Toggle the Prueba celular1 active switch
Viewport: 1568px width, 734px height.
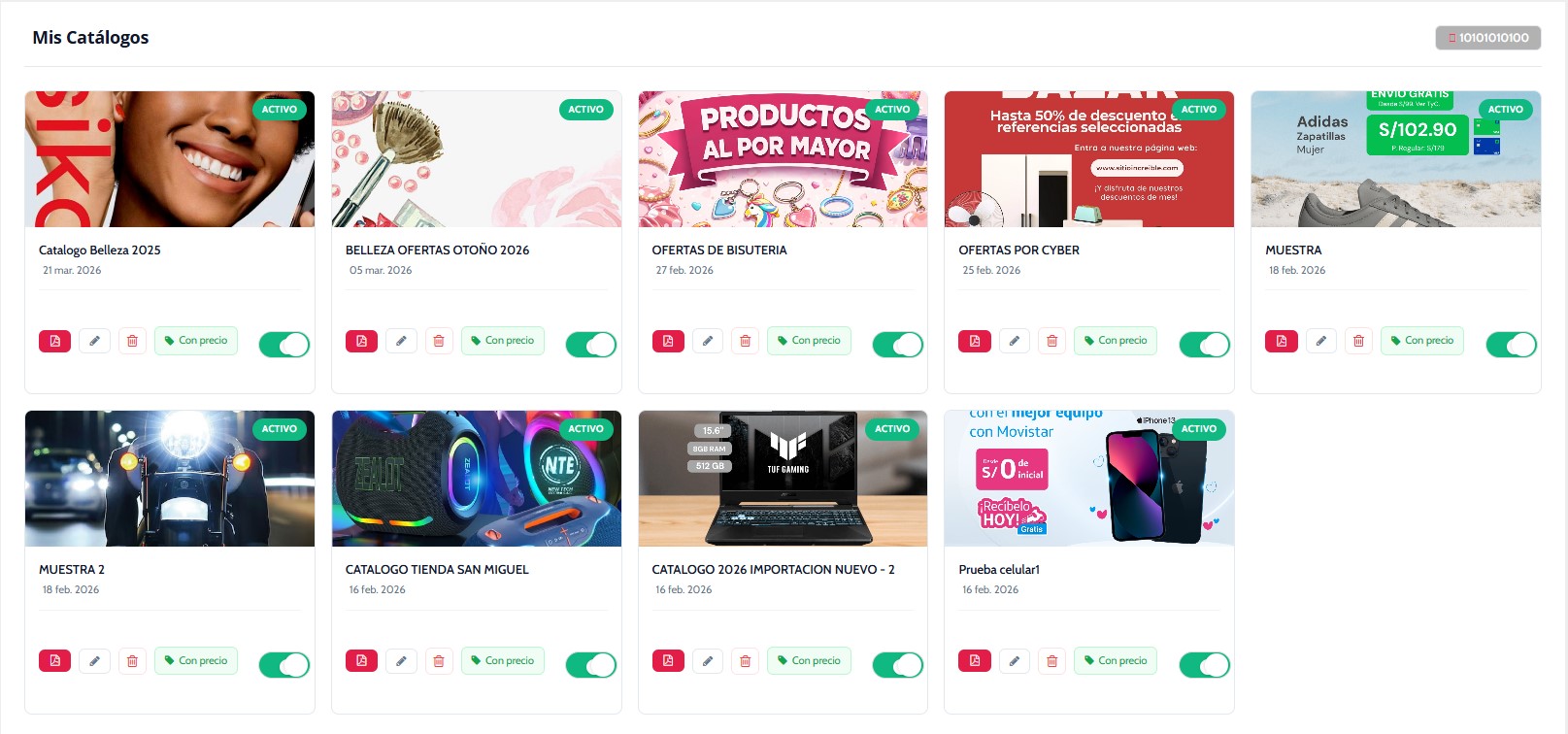[x=1205, y=665]
